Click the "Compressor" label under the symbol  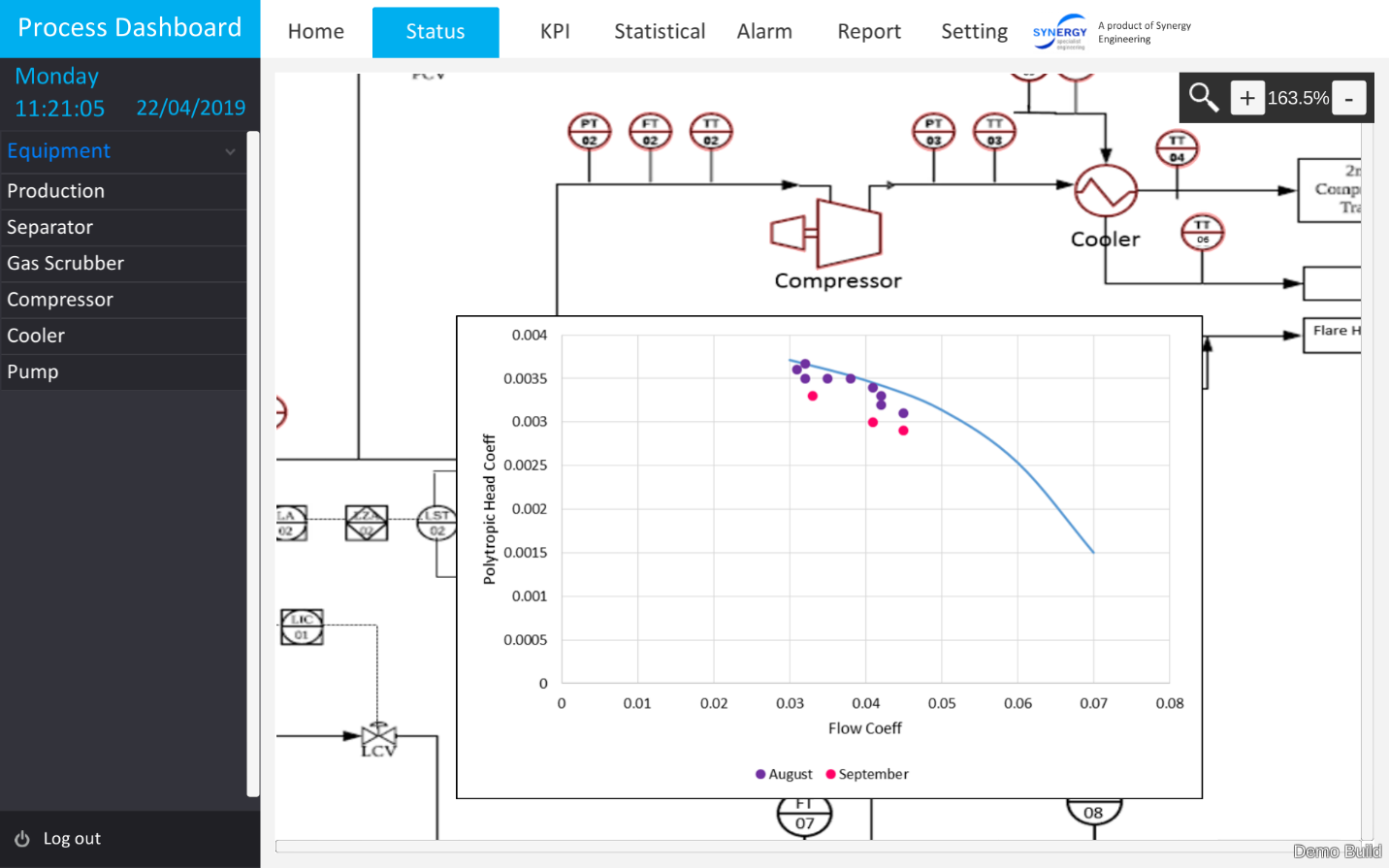tap(838, 280)
